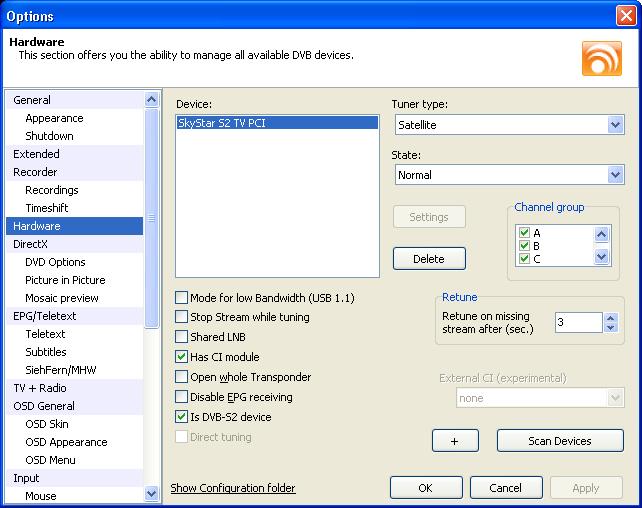Expand the State dropdown list
Screen dimensions: 642x508
click(615, 175)
